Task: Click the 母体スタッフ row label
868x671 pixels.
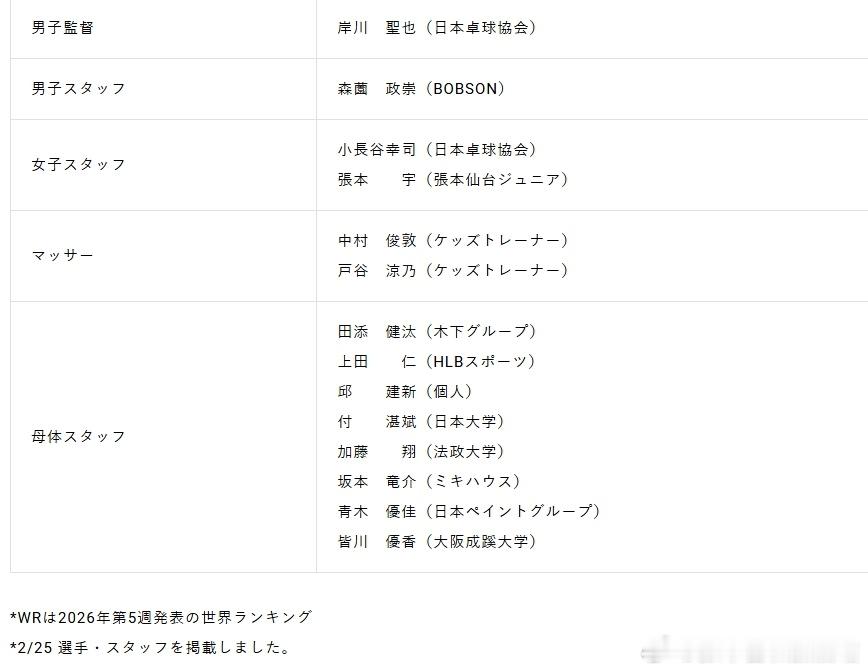Action: (79, 436)
